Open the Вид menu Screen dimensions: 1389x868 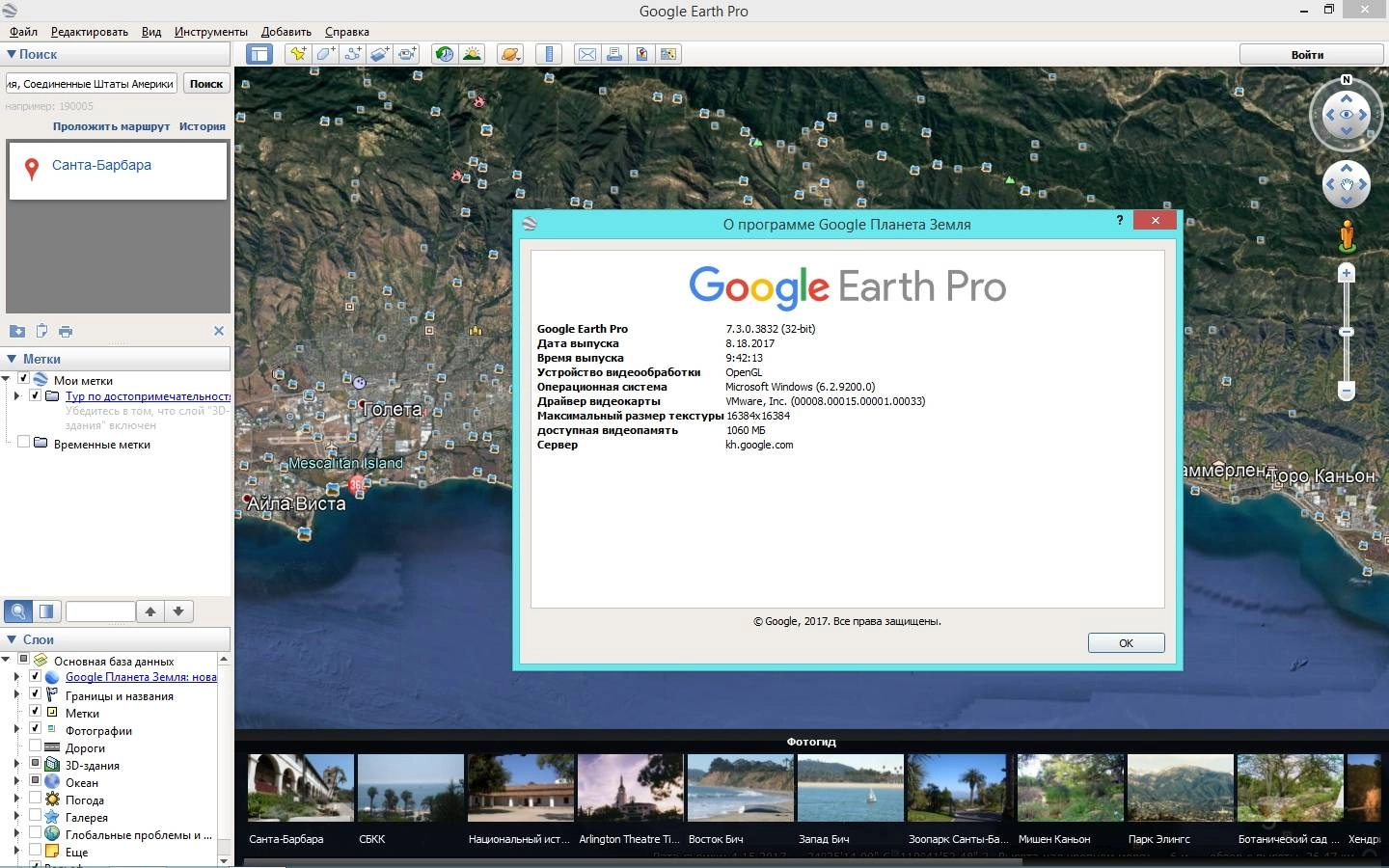151,31
